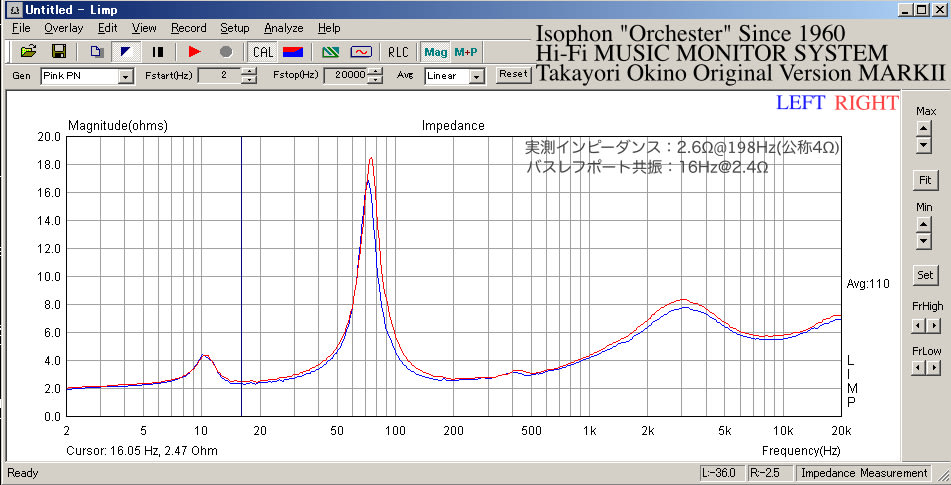This screenshot has height=485, width=951.
Task: Switch to M+P magnitude and phase view
Action: (466, 52)
